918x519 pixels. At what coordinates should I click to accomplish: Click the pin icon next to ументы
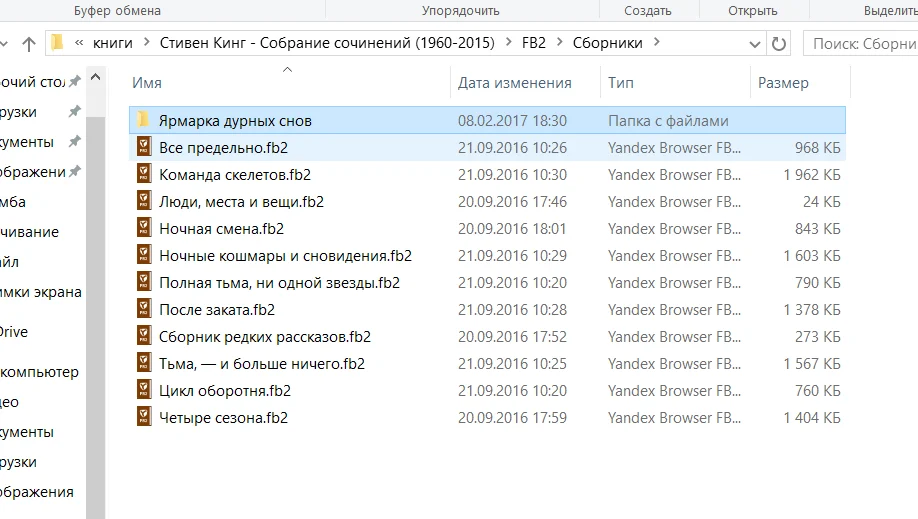74,141
